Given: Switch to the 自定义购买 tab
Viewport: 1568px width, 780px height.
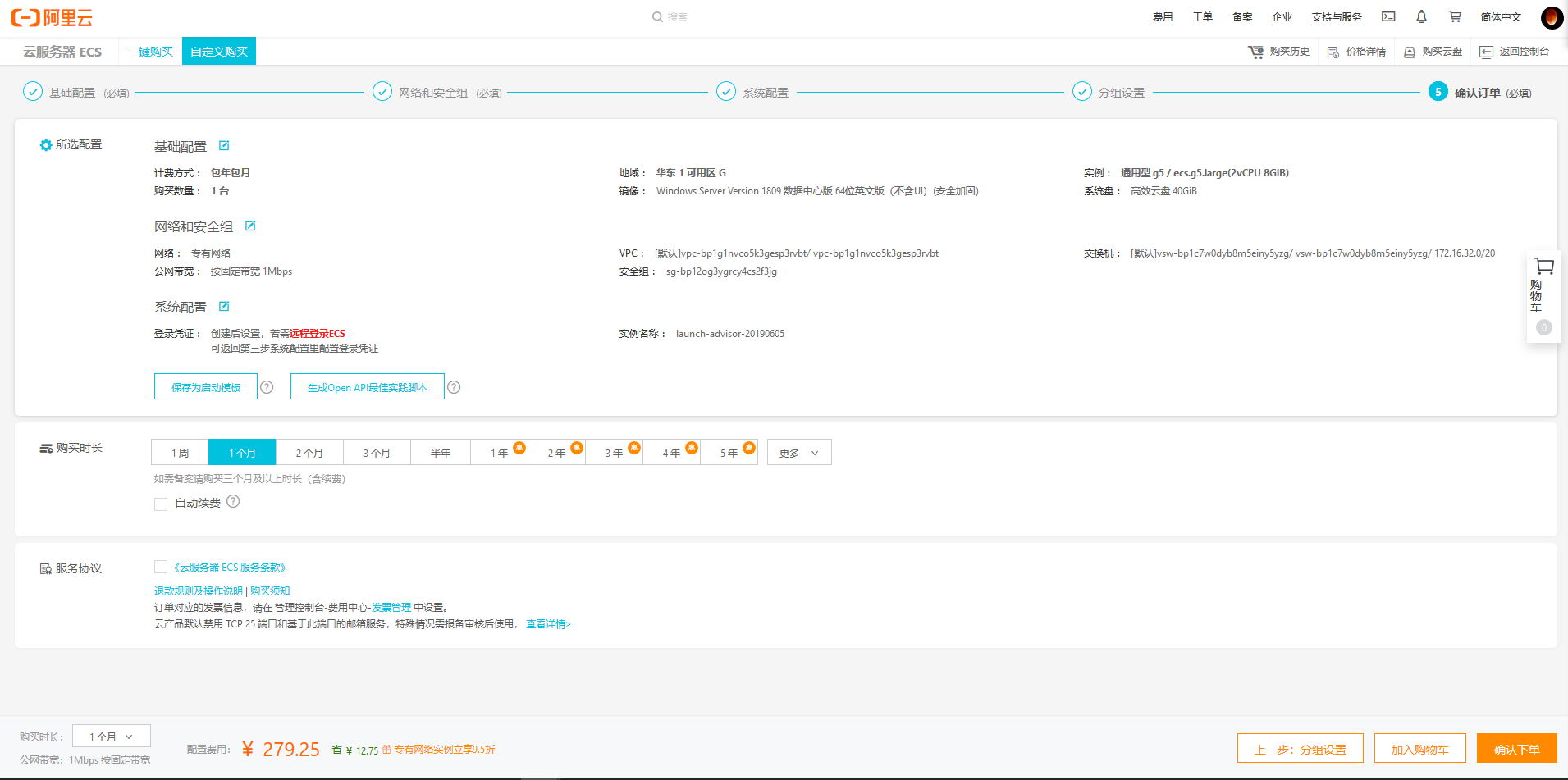Looking at the screenshot, I should pos(219,51).
